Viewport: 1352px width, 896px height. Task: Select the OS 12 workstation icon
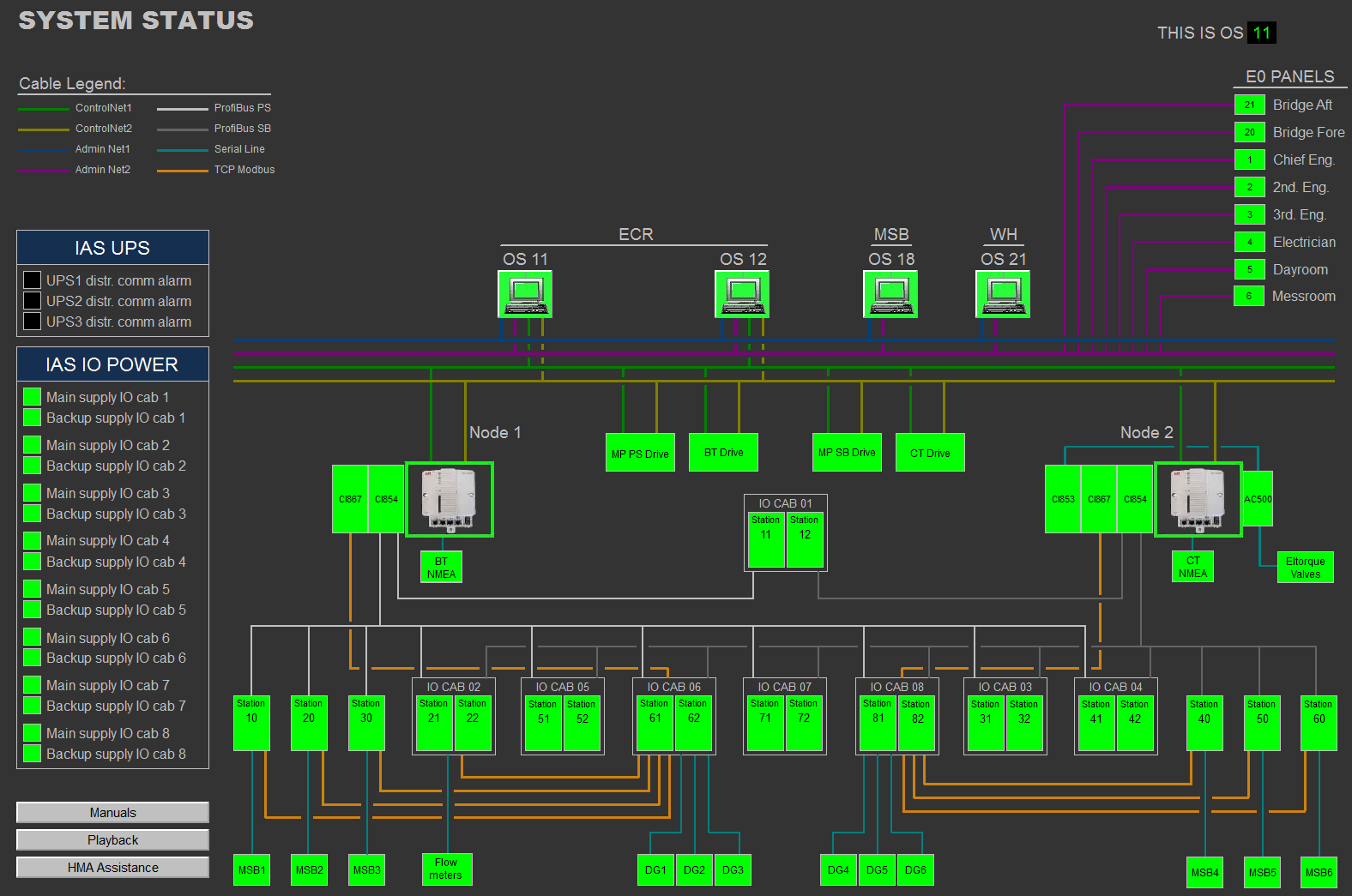coord(742,294)
